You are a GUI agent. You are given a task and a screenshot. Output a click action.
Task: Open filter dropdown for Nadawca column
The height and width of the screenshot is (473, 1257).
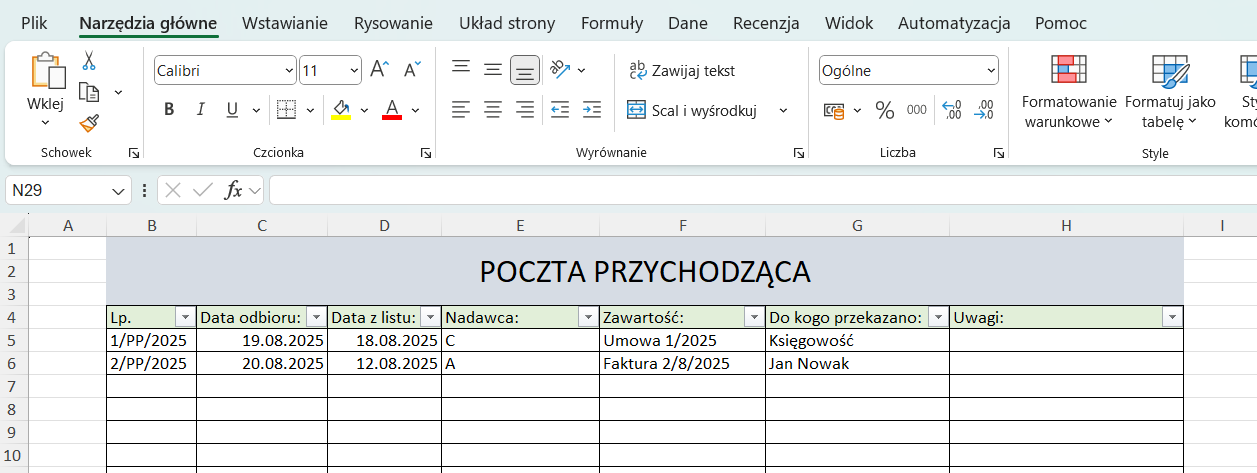click(587, 317)
